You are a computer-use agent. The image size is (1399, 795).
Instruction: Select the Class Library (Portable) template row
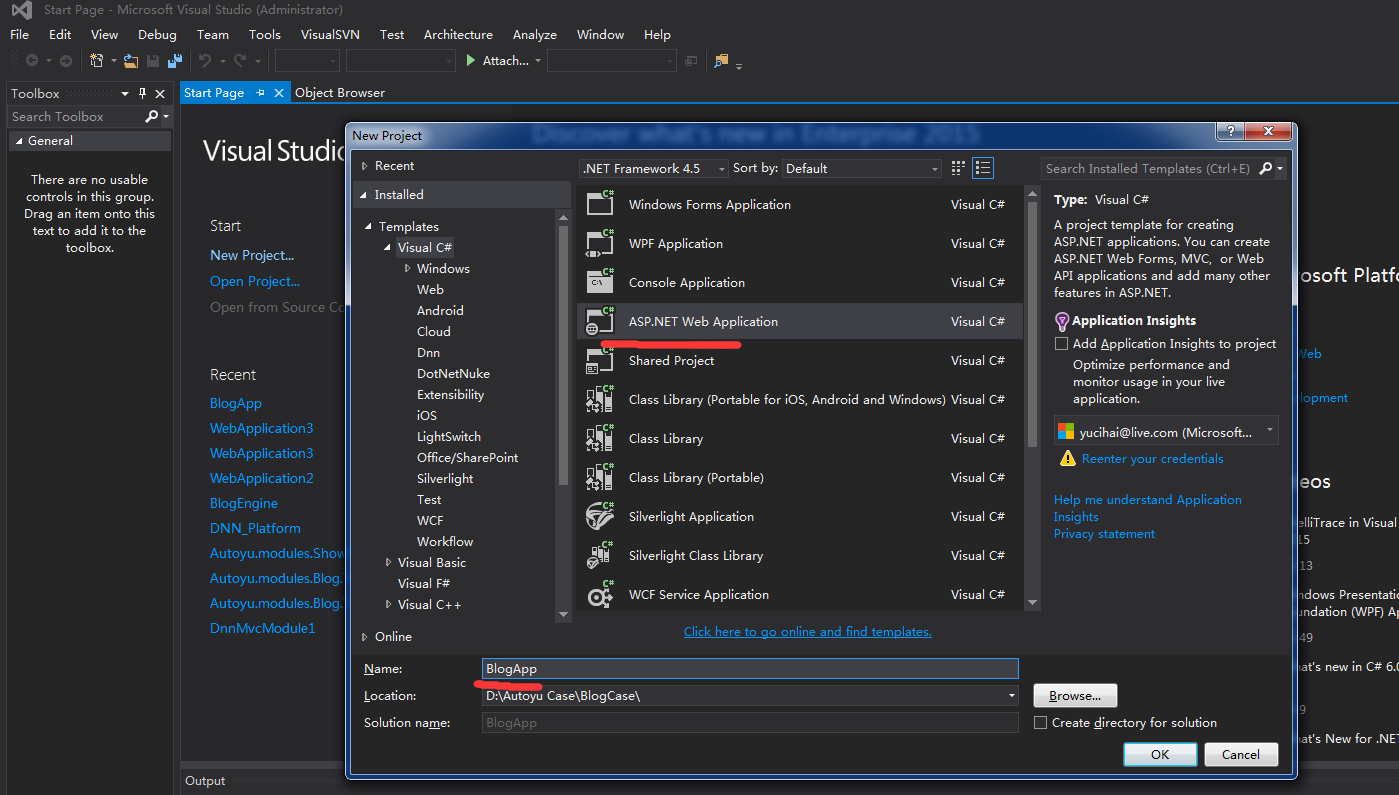click(x=801, y=477)
